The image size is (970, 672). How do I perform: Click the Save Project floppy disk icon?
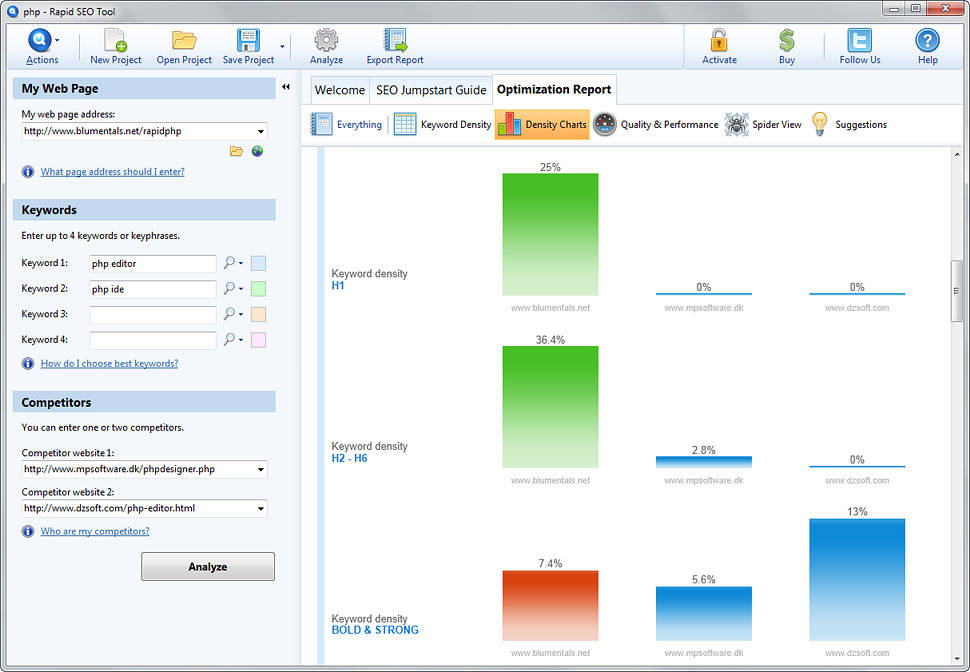click(x=248, y=42)
